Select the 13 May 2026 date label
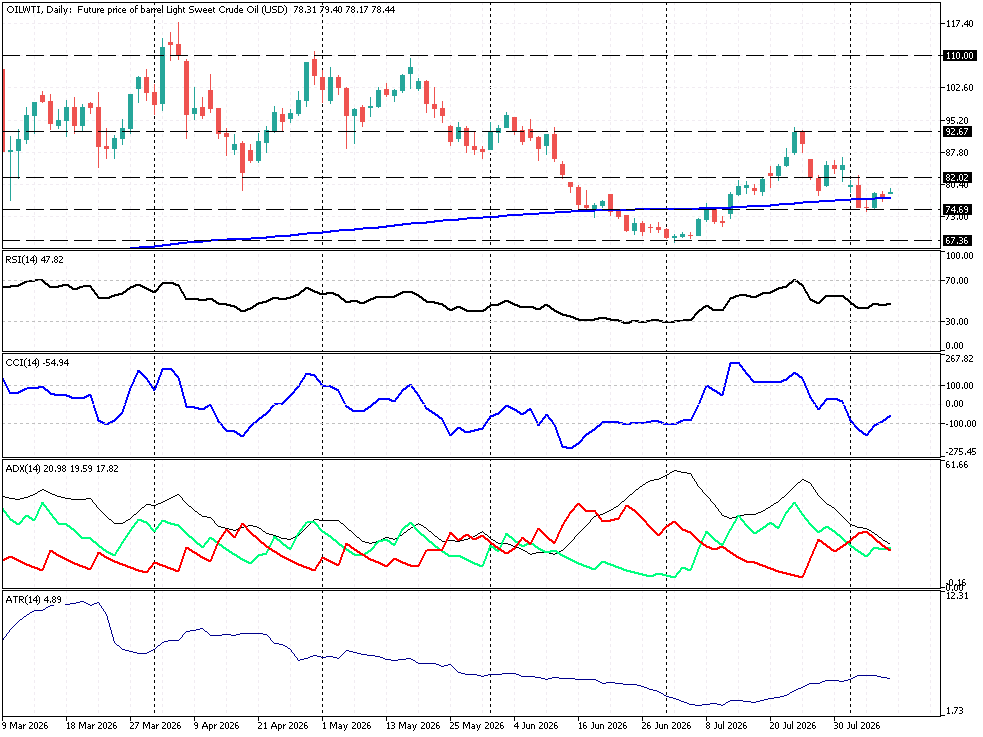 click(x=412, y=726)
